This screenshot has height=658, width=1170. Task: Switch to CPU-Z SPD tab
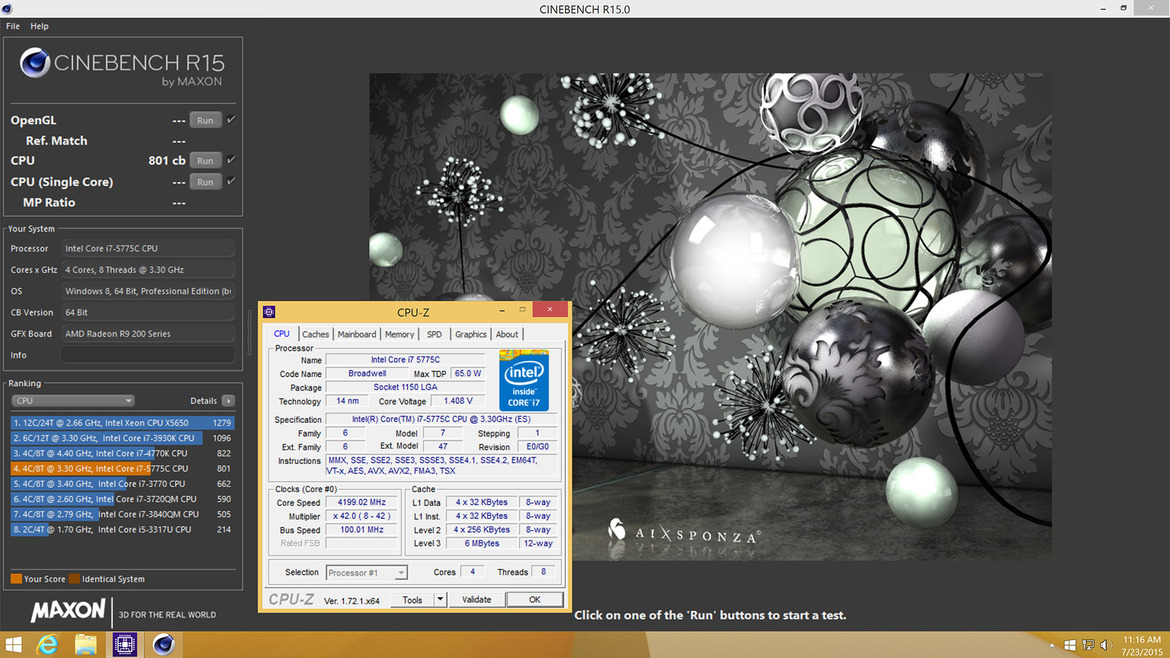click(434, 334)
